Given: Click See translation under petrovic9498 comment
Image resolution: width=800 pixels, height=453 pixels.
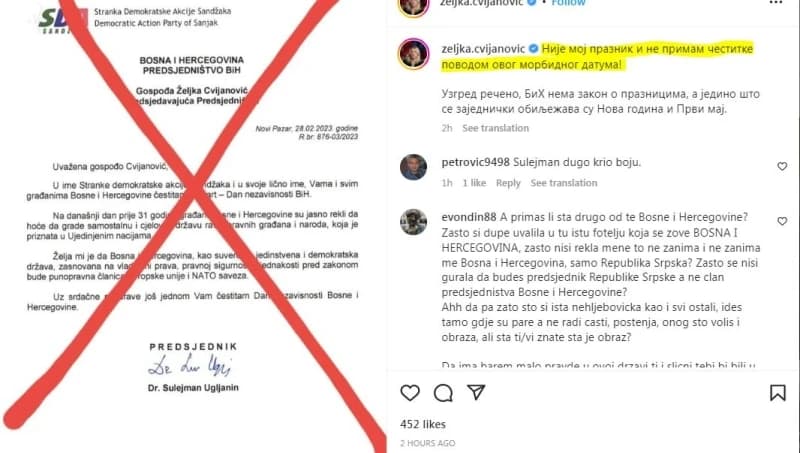Looking at the screenshot, I should point(564,183).
